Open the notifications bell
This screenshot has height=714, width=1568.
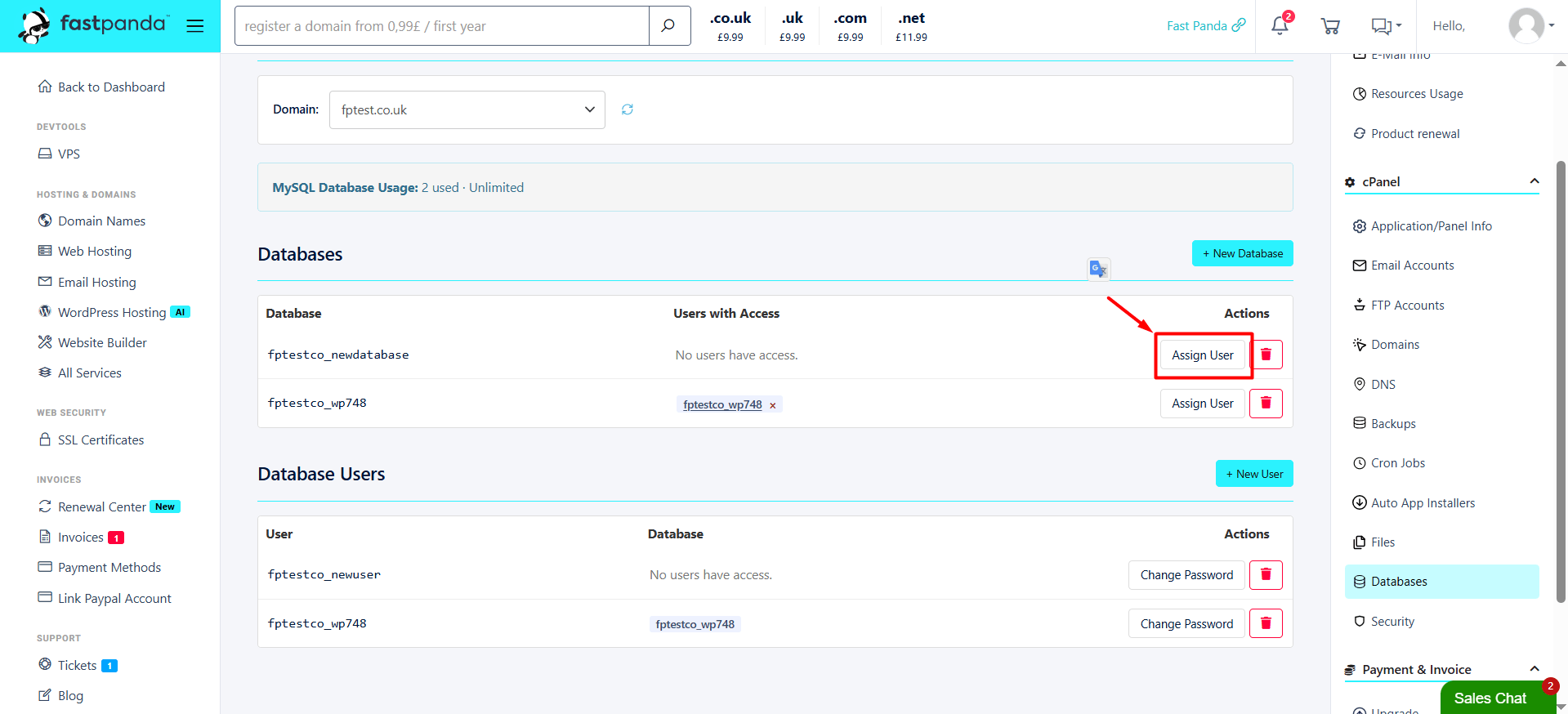click(1280, 26)
